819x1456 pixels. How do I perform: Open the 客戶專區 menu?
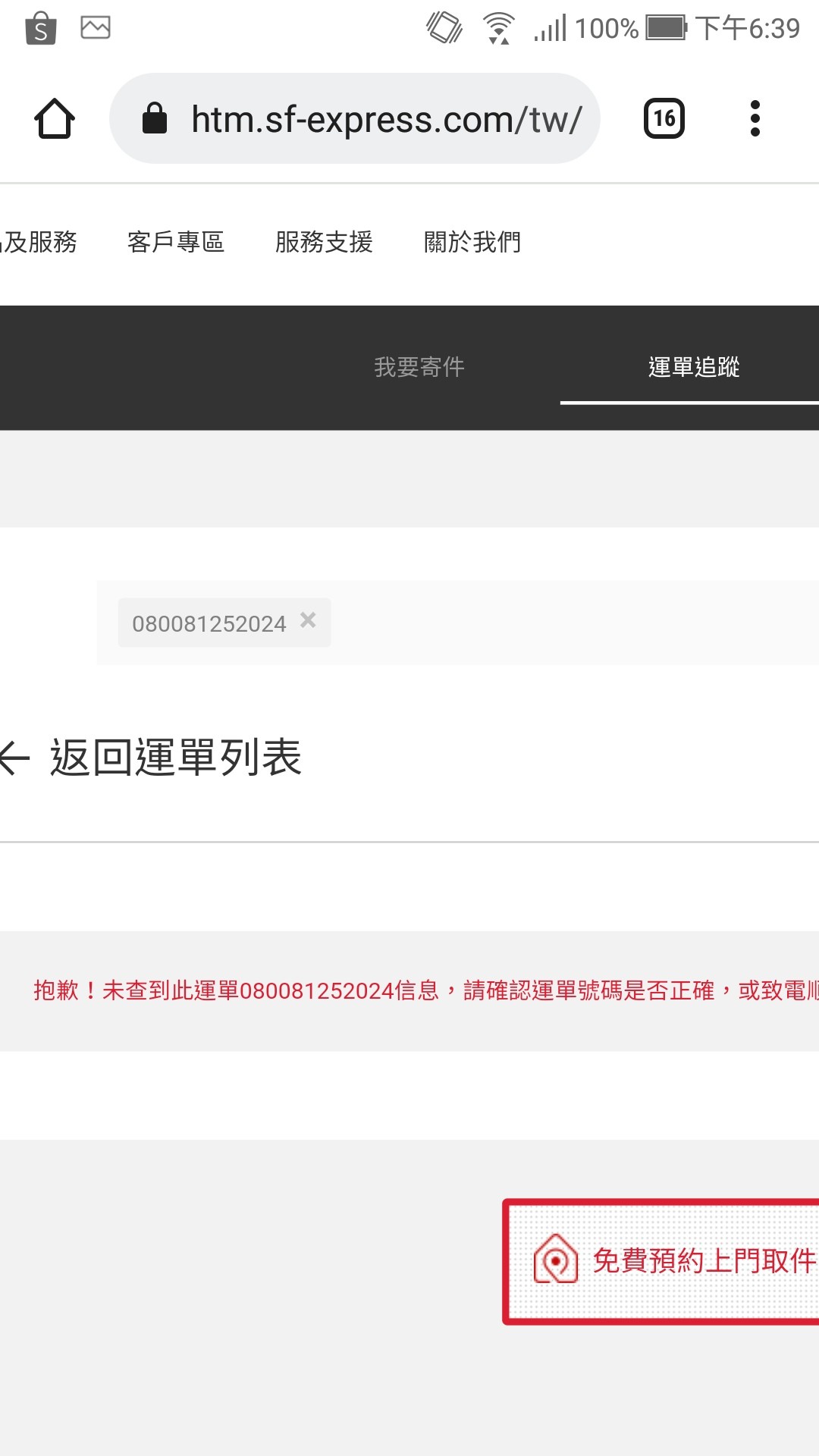[176, 242]
